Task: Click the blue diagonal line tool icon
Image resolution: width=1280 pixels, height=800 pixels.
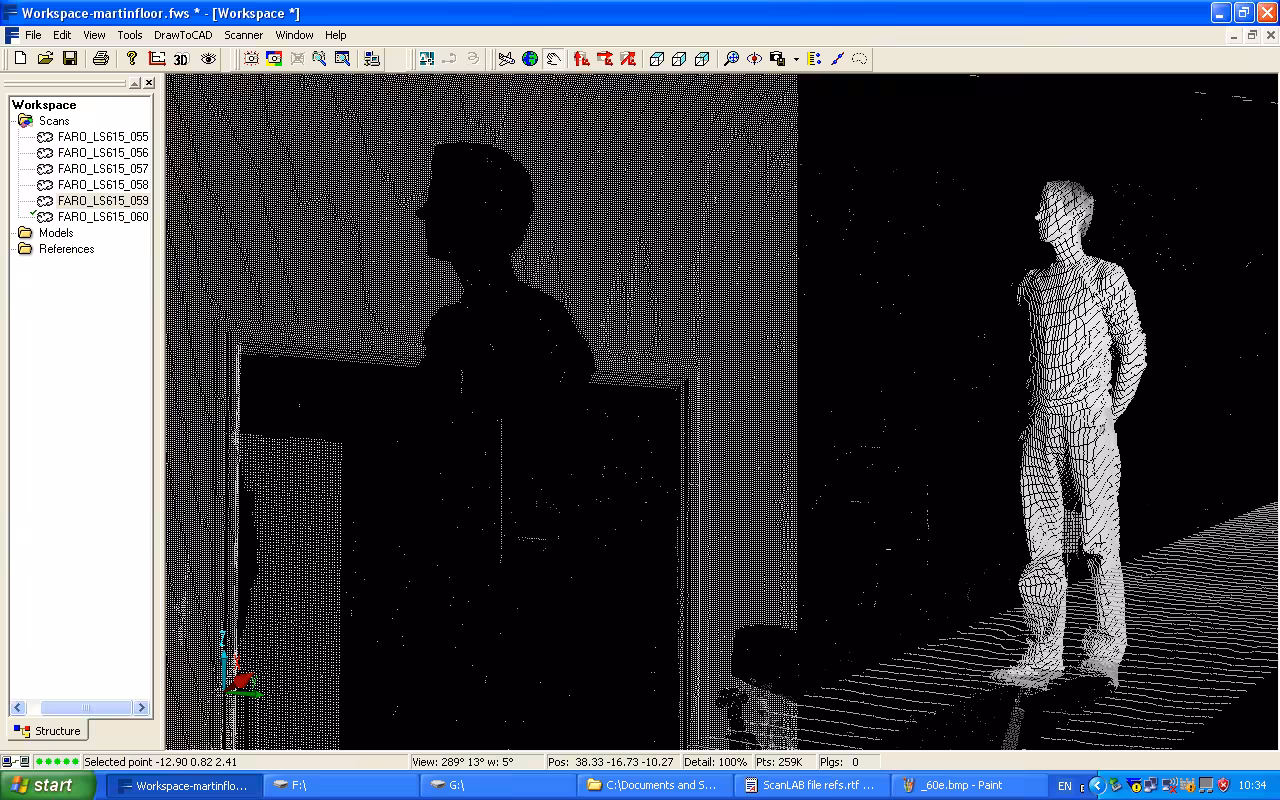Action: pos(837,59)
